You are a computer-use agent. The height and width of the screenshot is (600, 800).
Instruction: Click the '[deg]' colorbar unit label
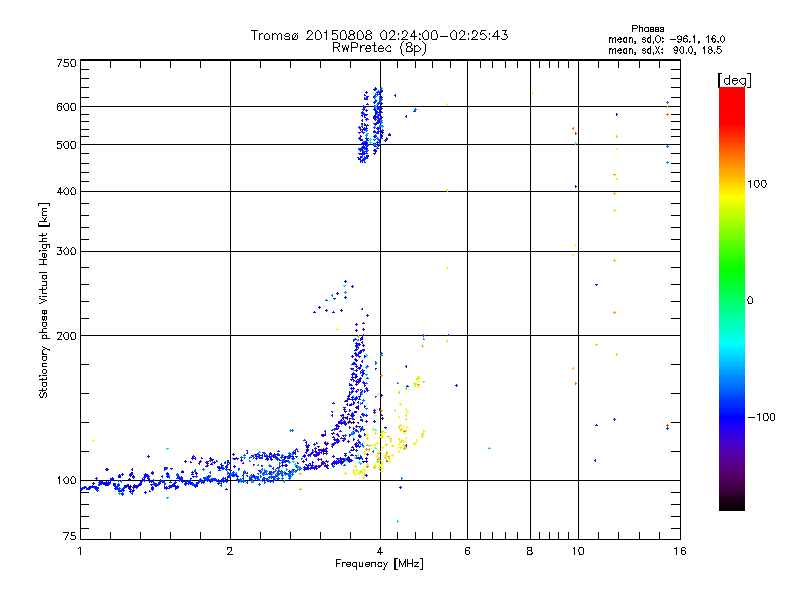734,80
